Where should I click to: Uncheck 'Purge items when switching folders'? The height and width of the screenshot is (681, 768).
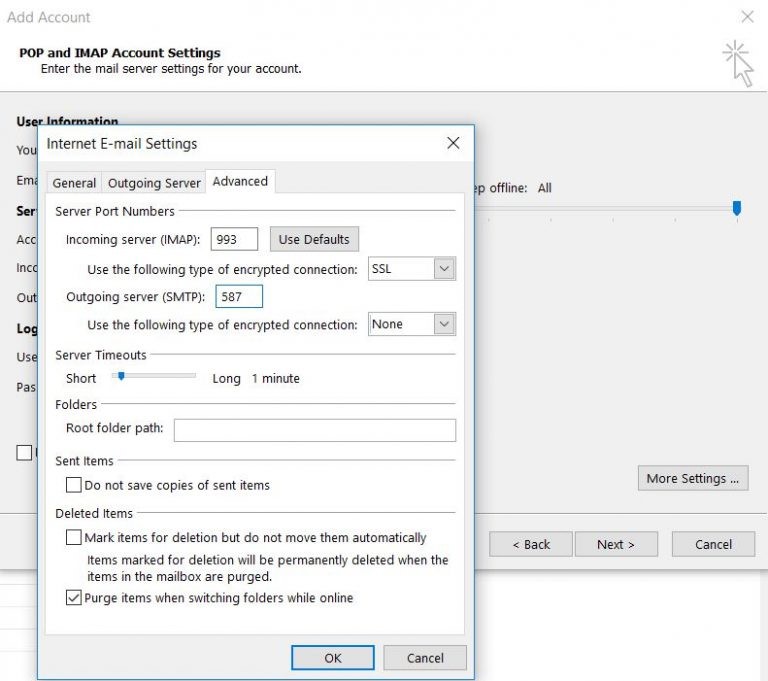point(74,598)
